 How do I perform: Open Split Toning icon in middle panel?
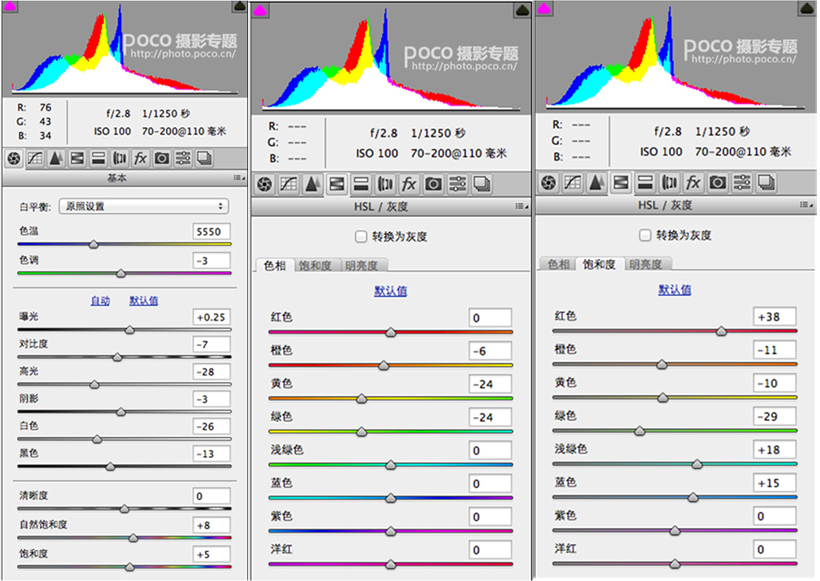tap(361, 184)
